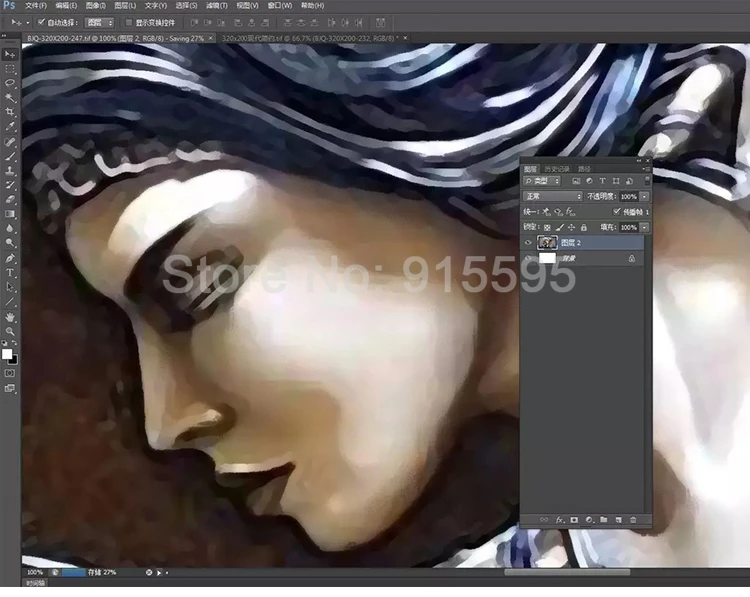Select the Magic Wand tool
The height and width of the screenshot is (597, 750).
[10, 98]
